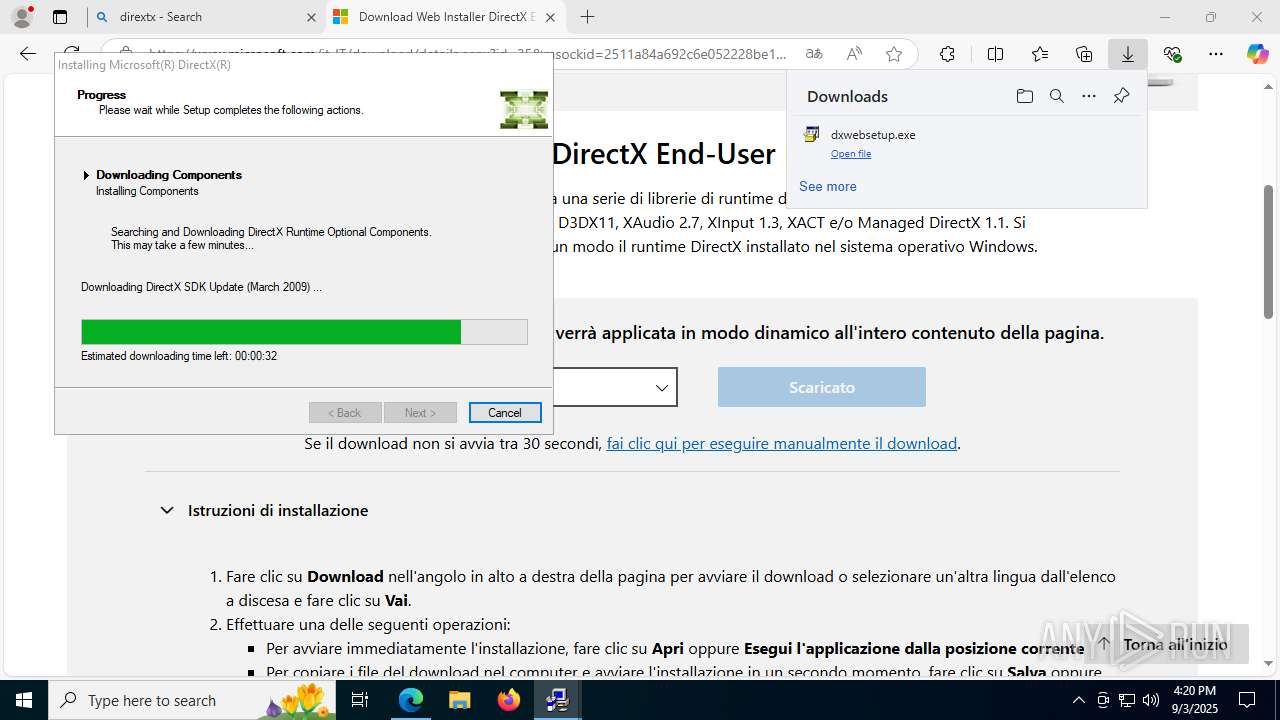Open Favorites list icon
Image resolution: width=1280 pixels, height=720 pixels.
[1040, 54]
